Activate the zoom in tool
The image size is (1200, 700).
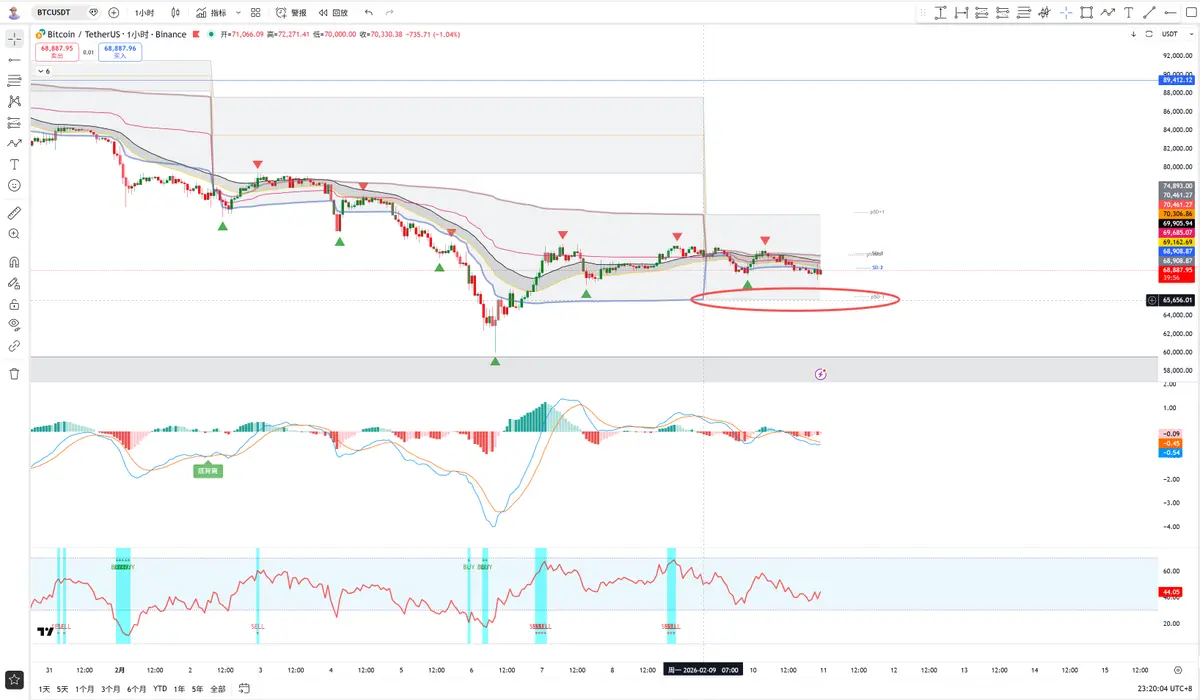[14, 234]
